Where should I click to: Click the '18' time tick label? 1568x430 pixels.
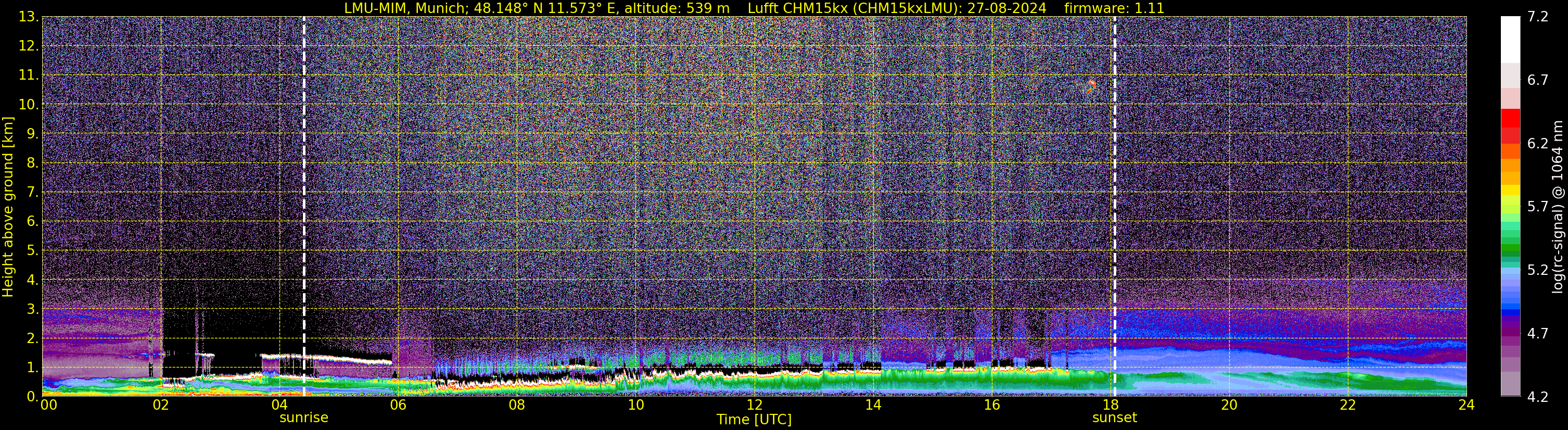tap(1110, 406)
